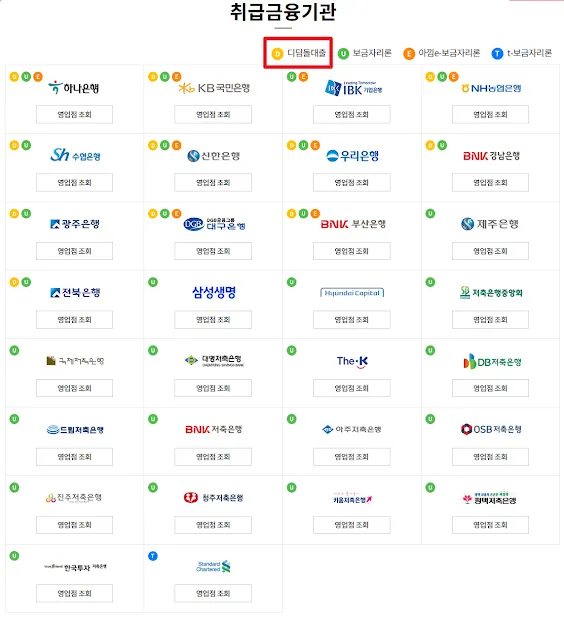Open branch lookup for BNK경남은행
The image size is (564, 619).
490,182
